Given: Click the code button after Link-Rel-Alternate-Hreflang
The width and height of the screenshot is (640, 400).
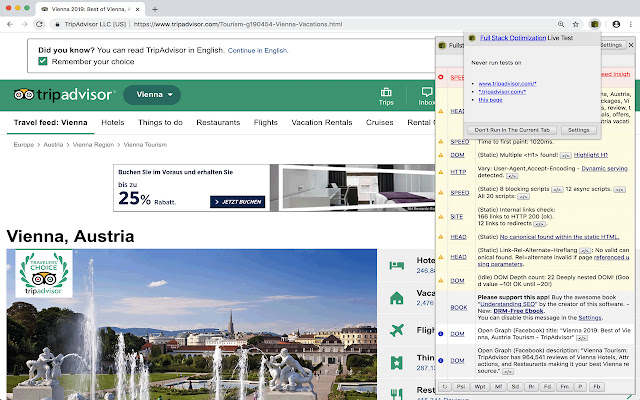Looking at the screenshot, I should point(585,250).
